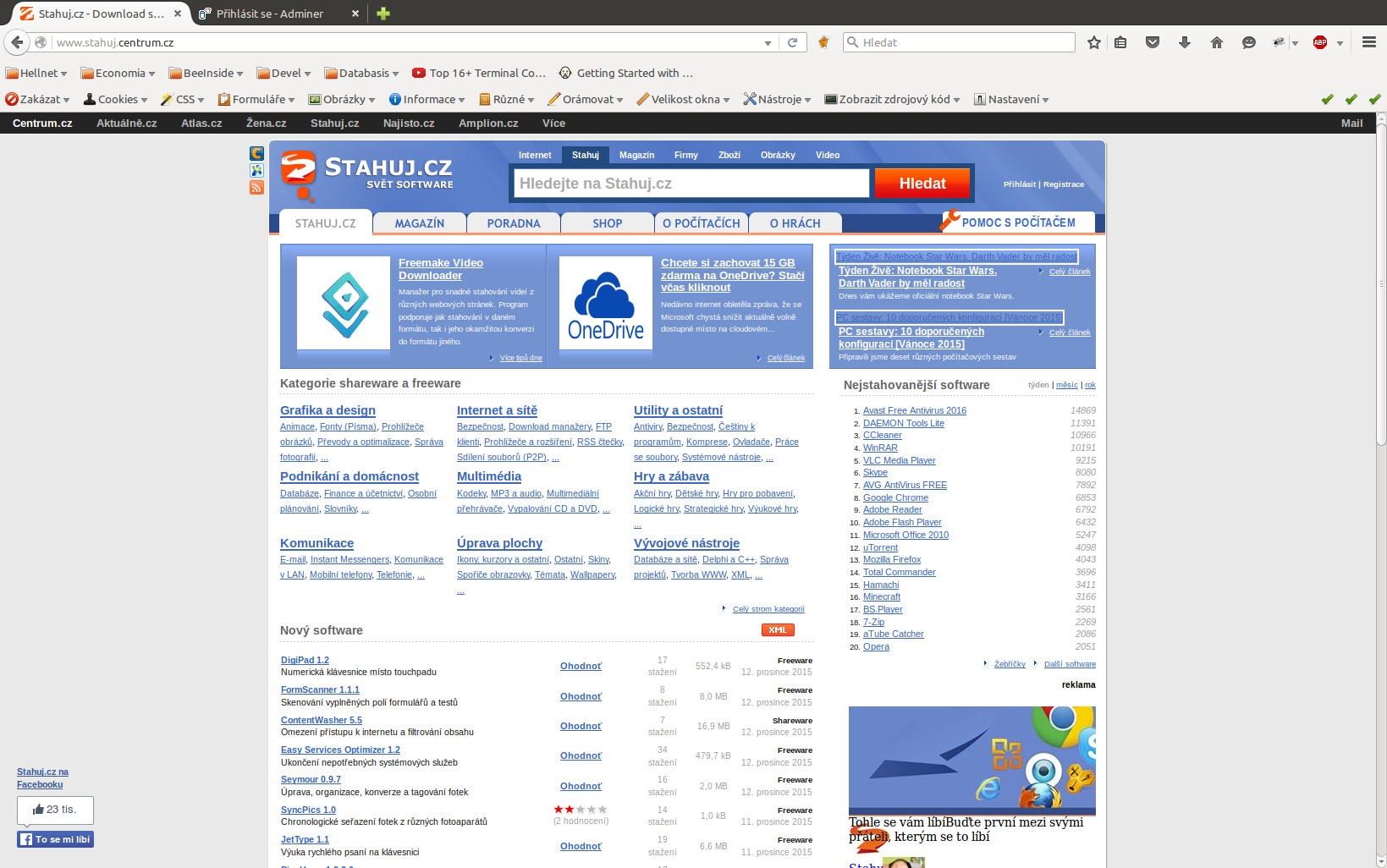This screenshot has width=1387, height=868.
Task: Open the SHOP site tab
Action: (x=608, y=223)
